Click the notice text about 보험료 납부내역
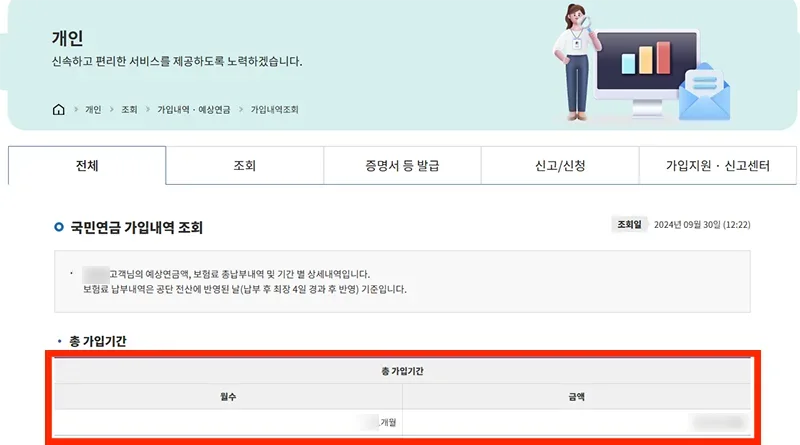 245,289
